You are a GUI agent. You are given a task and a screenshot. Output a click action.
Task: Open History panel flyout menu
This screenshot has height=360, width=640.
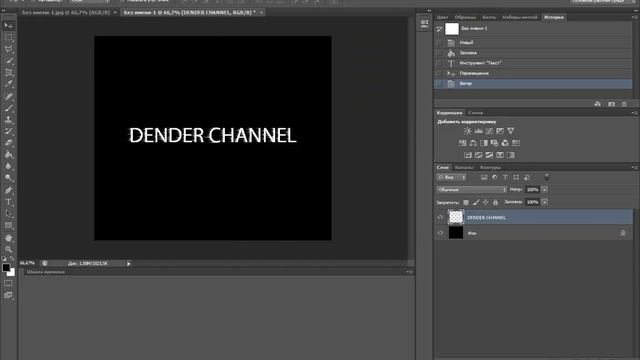[634, 17]
